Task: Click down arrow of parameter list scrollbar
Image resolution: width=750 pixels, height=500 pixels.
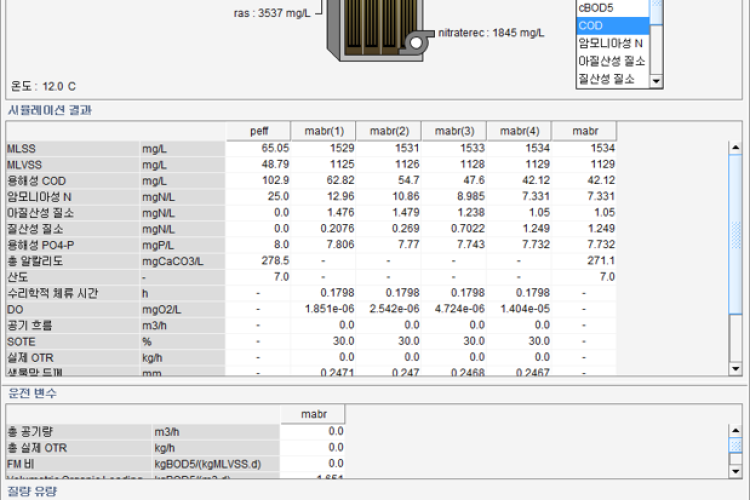Action: [x=656, y=81]
